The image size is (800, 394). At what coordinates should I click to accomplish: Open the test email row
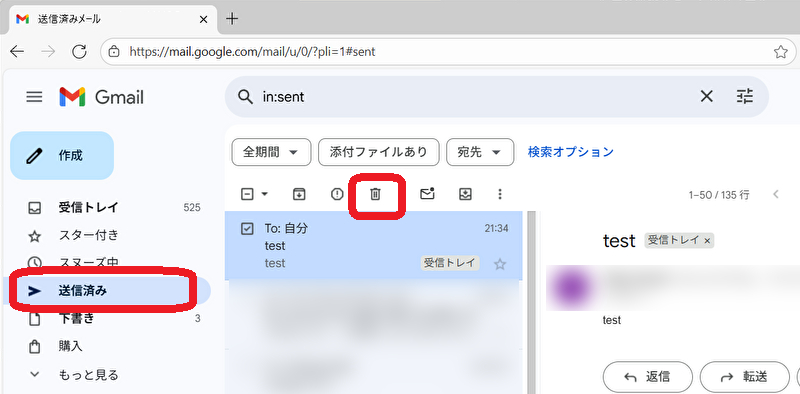[x=373, y=245]
